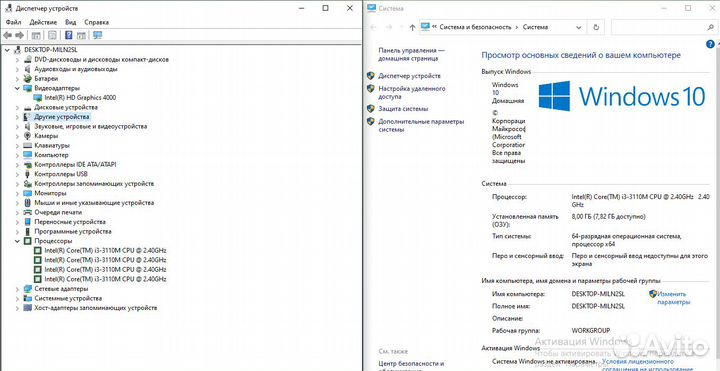720x371 pixels.
Task: Select the DVD drives category icon
Action: click(27, 60)
